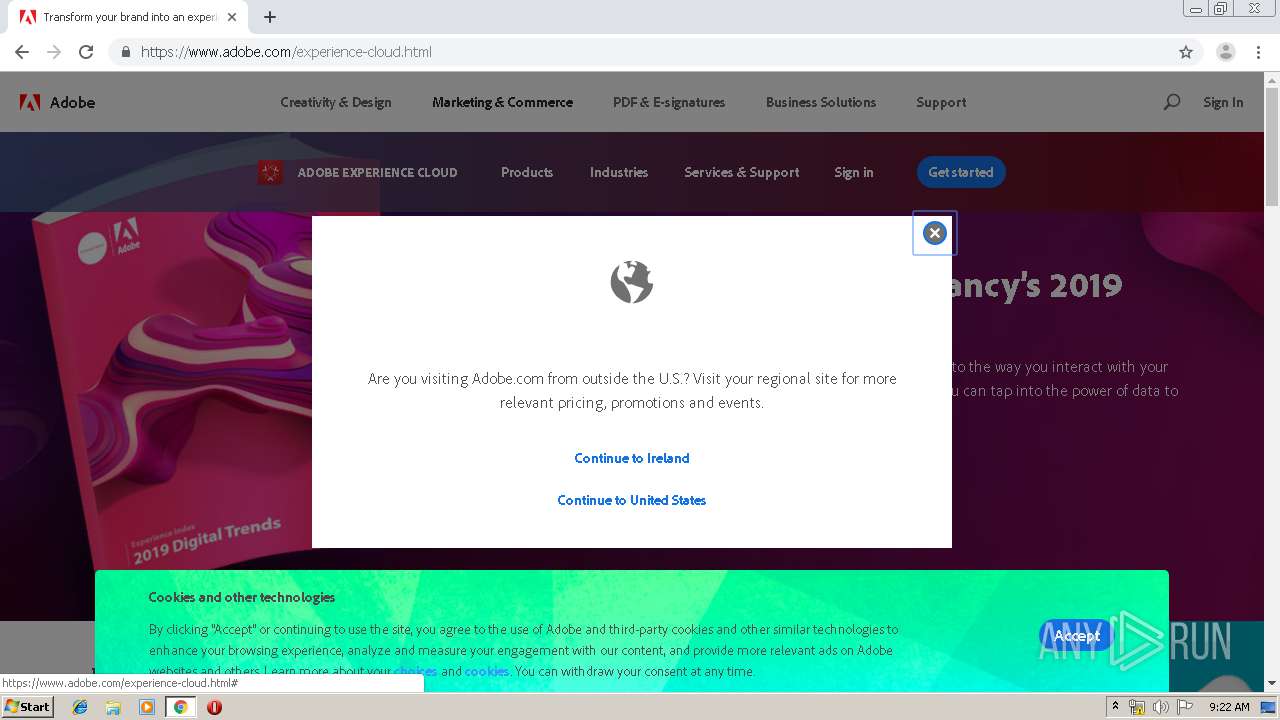The height and width of the screenshot is (720, 1280).
Task: Go back with browser back arrow
Action: pos(22,52)
